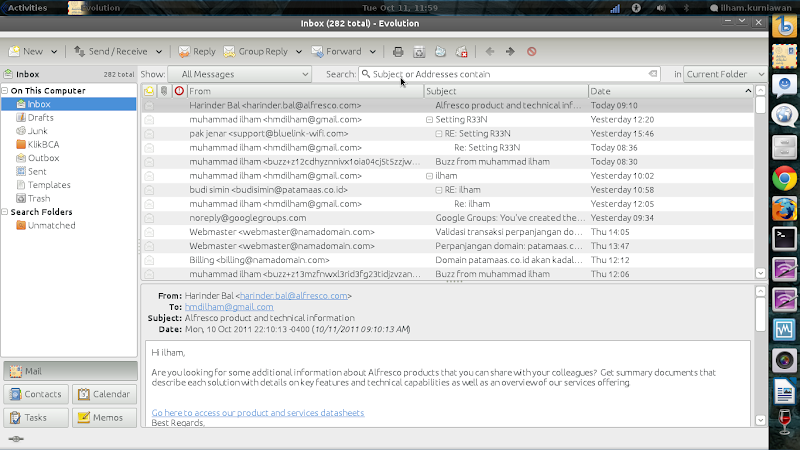Click the Forward button
800x450 pixels.
[336, 52]
